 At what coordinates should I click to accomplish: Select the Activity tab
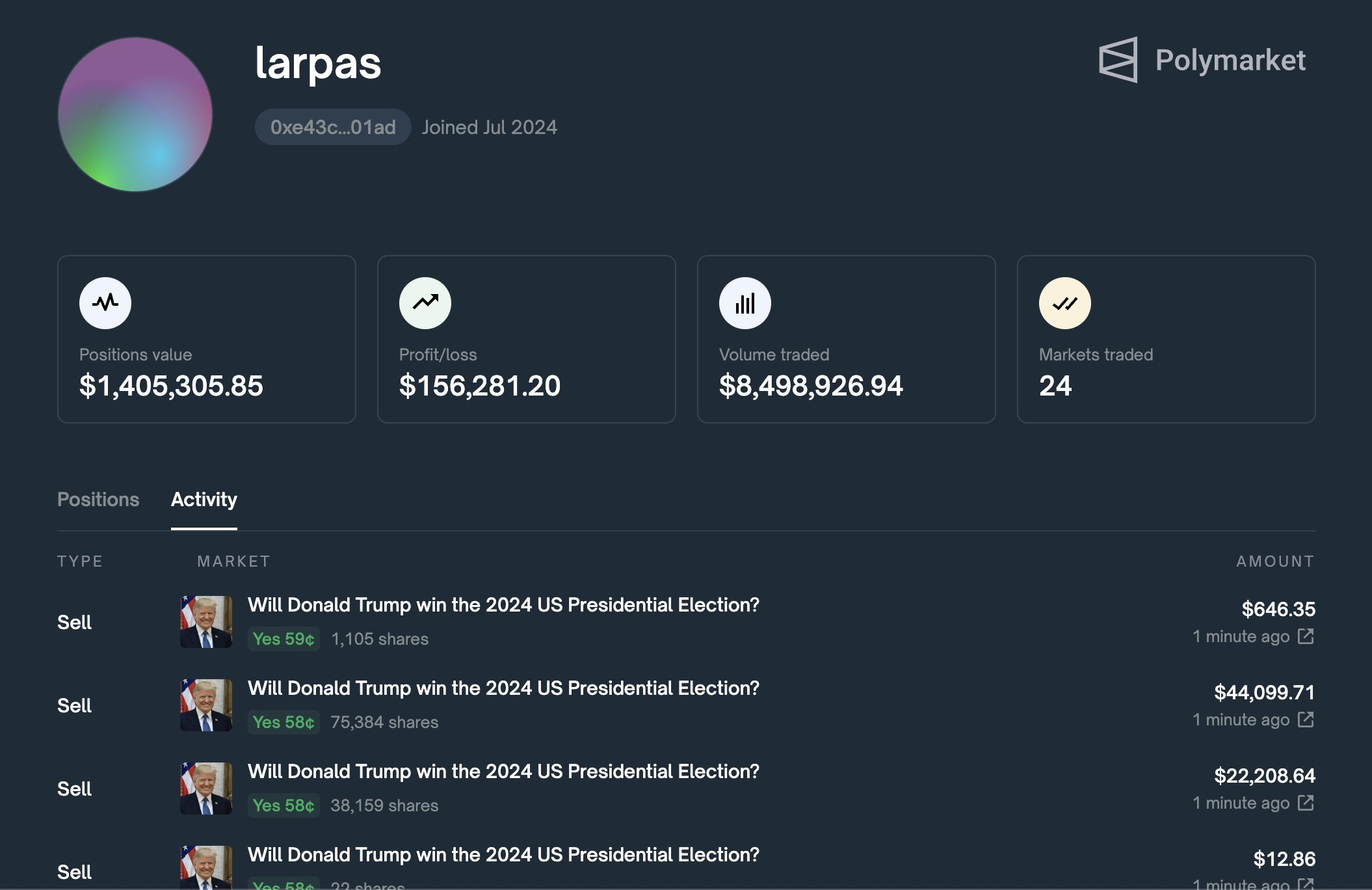[x=204, y=500]
